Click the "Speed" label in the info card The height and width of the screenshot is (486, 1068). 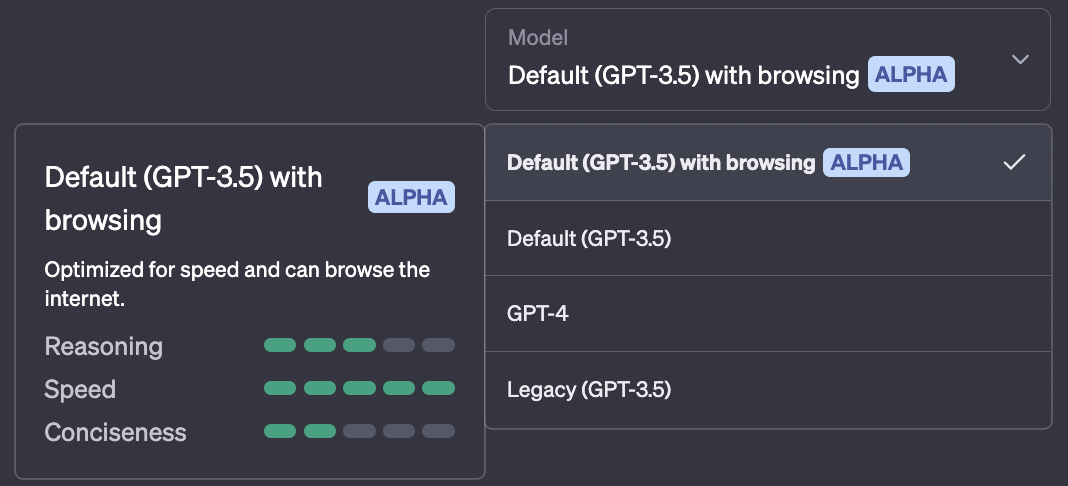tap(80, 389)
